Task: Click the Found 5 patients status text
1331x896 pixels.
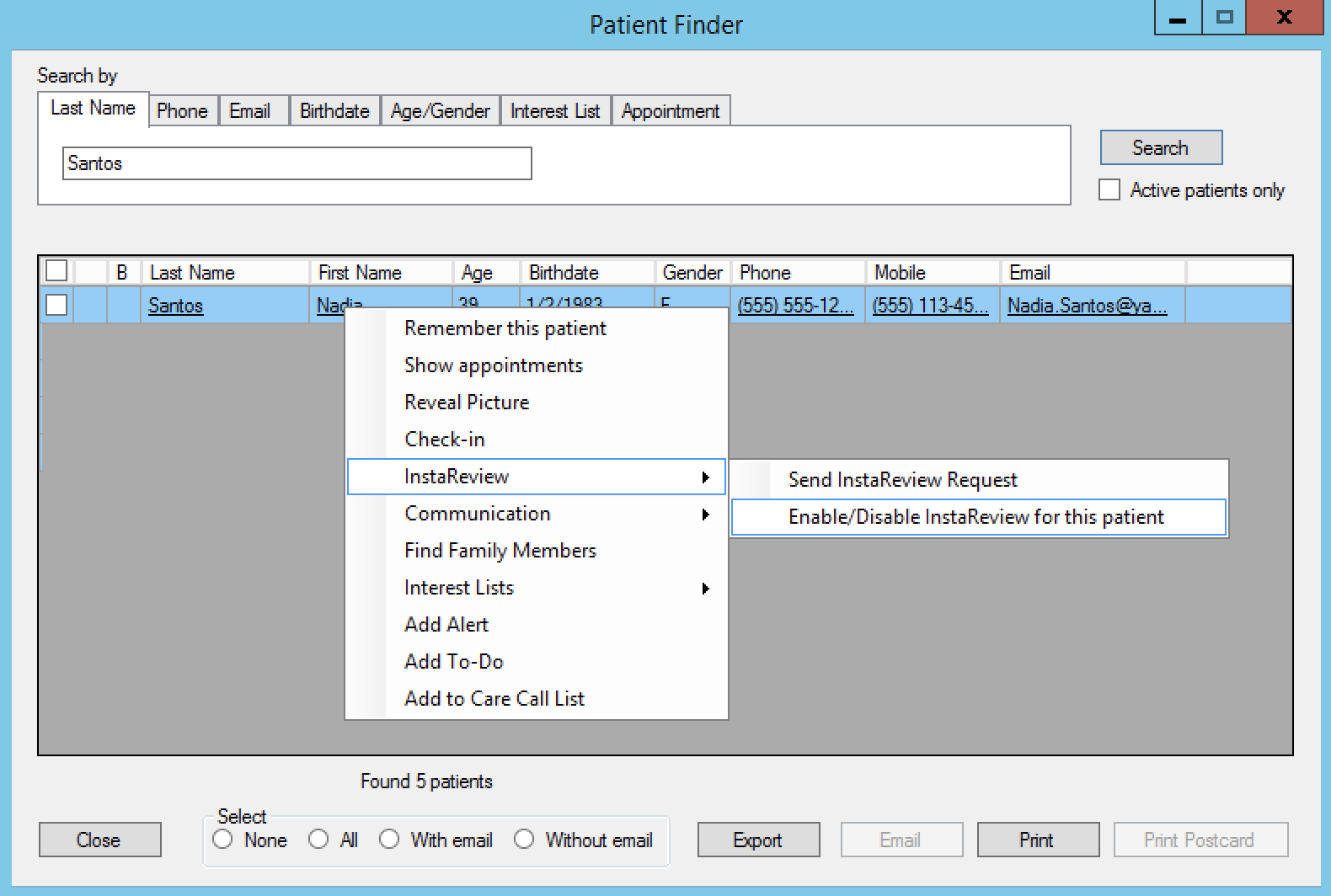Action: [x=426, y=781]
